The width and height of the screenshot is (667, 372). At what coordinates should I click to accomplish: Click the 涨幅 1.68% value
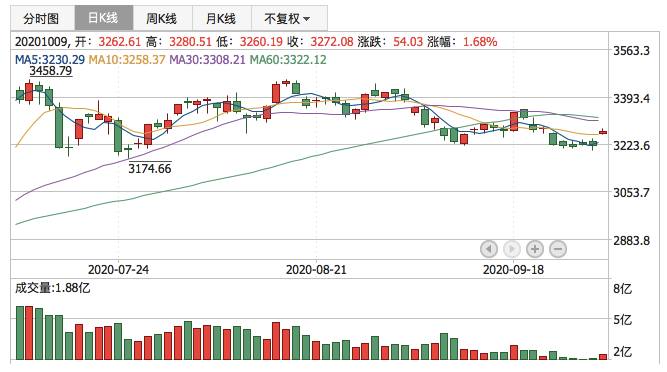tap(480, 42)
